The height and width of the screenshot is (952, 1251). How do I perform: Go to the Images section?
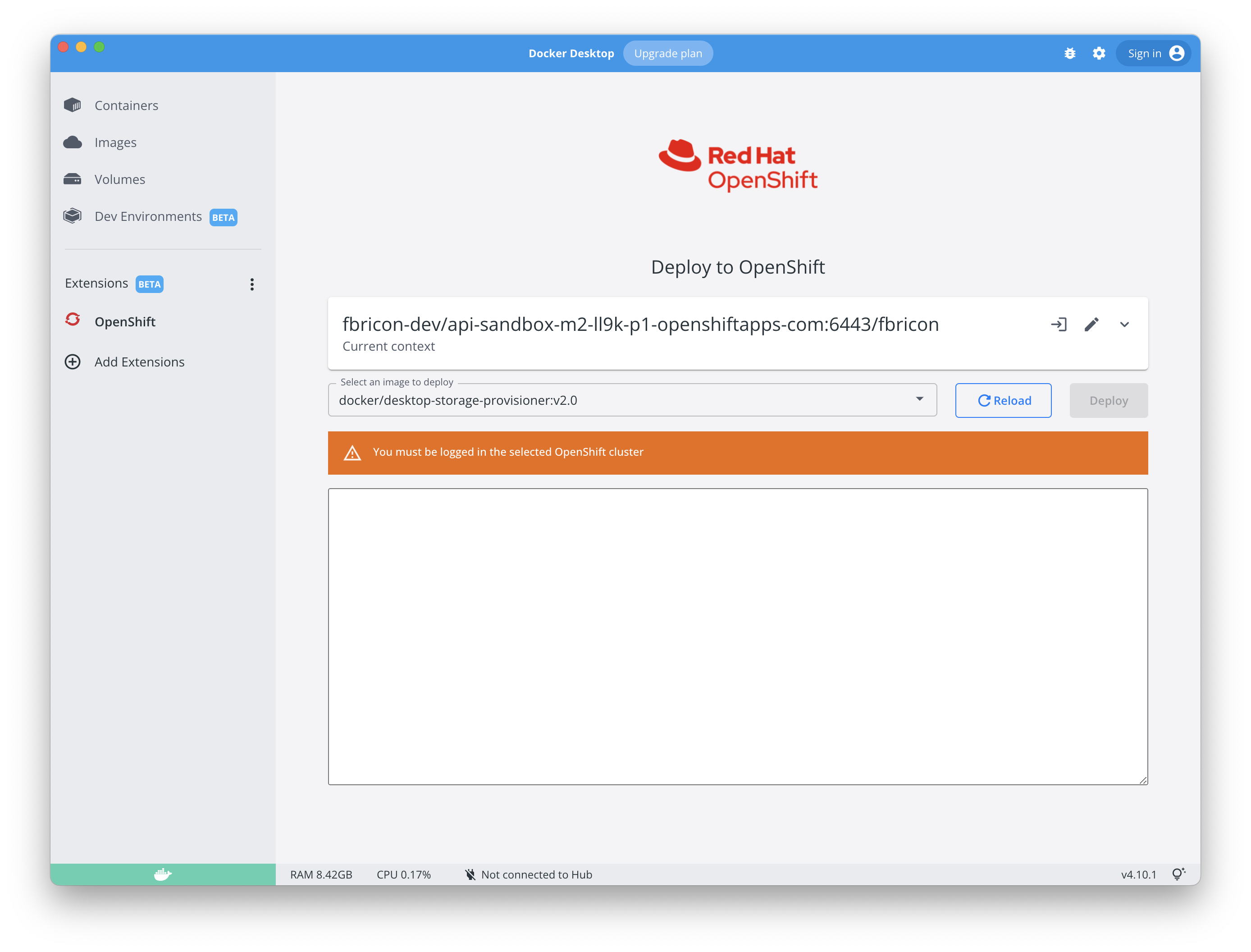tap(115, 142)
